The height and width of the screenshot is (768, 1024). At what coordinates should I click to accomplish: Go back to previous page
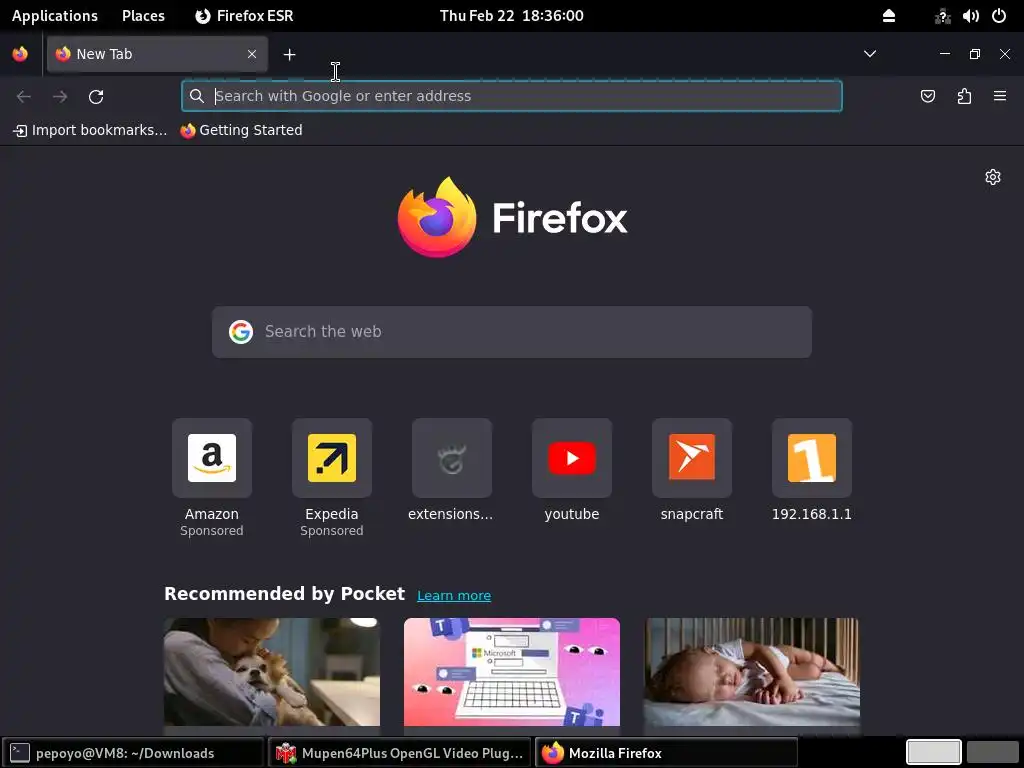[24, 97]
